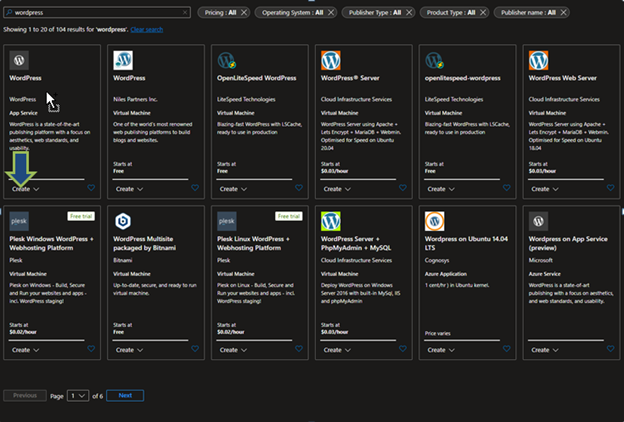Click the Wordpress on Ubuntu 14.04 logo

(x=435, y=221)
